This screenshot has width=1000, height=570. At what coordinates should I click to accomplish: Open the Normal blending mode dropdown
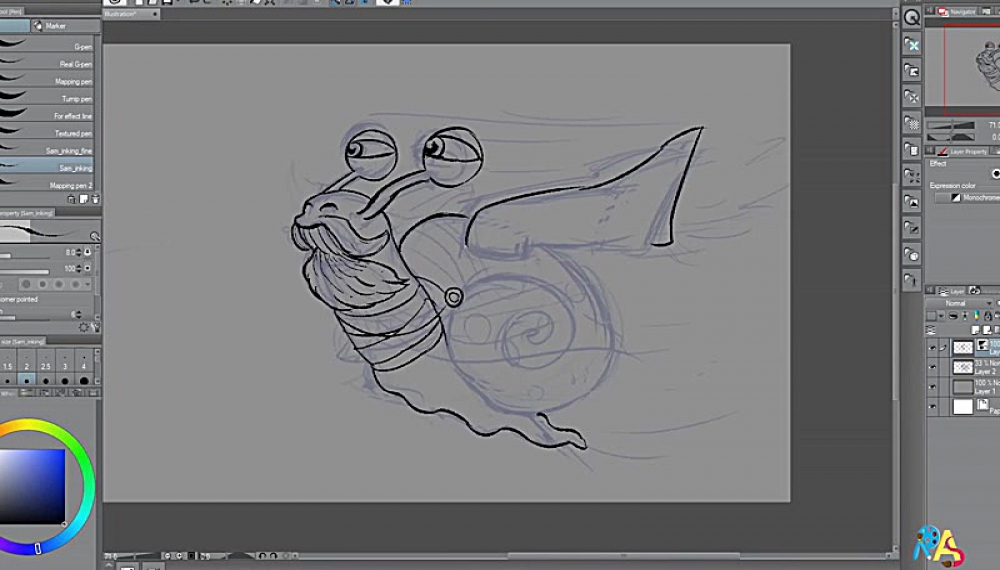(x=958, y=303)
